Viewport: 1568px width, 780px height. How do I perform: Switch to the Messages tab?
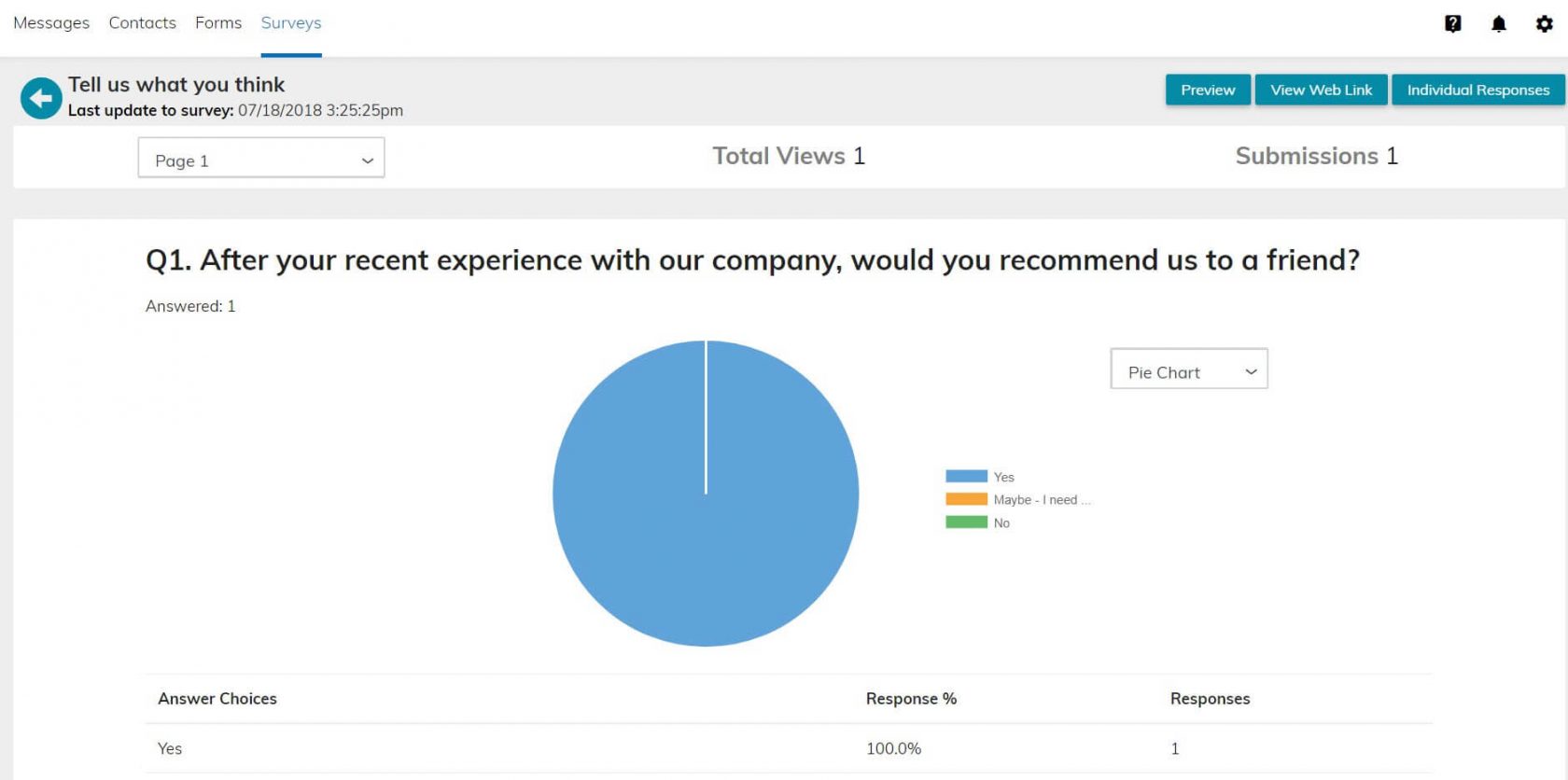[51, 23]
